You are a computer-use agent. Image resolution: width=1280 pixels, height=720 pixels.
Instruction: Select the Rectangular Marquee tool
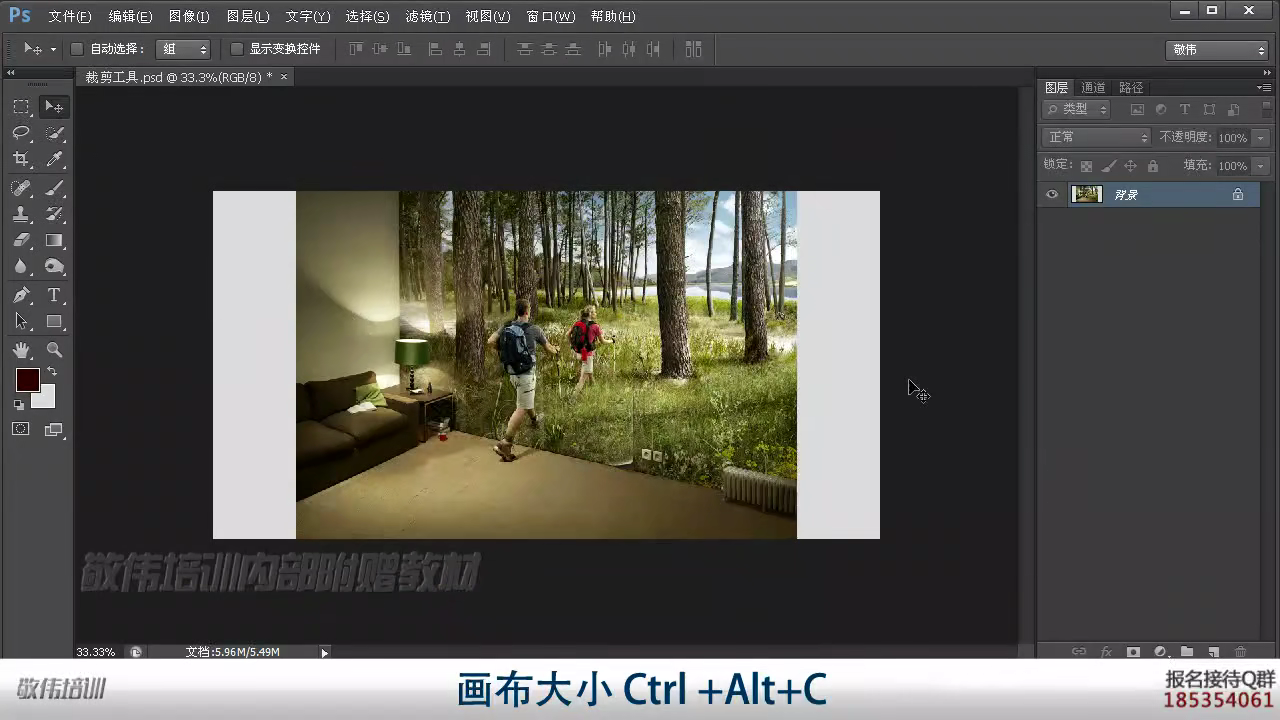(x=21, y=107)
